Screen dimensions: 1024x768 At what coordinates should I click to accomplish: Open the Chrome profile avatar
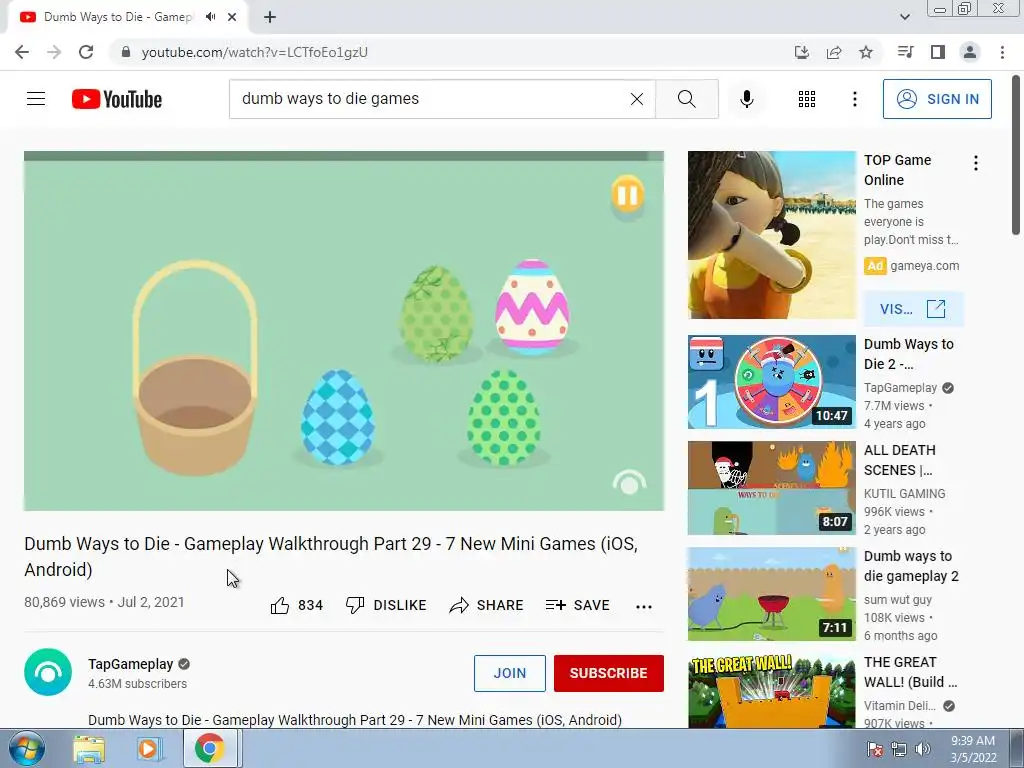click(x=970, y=52)
